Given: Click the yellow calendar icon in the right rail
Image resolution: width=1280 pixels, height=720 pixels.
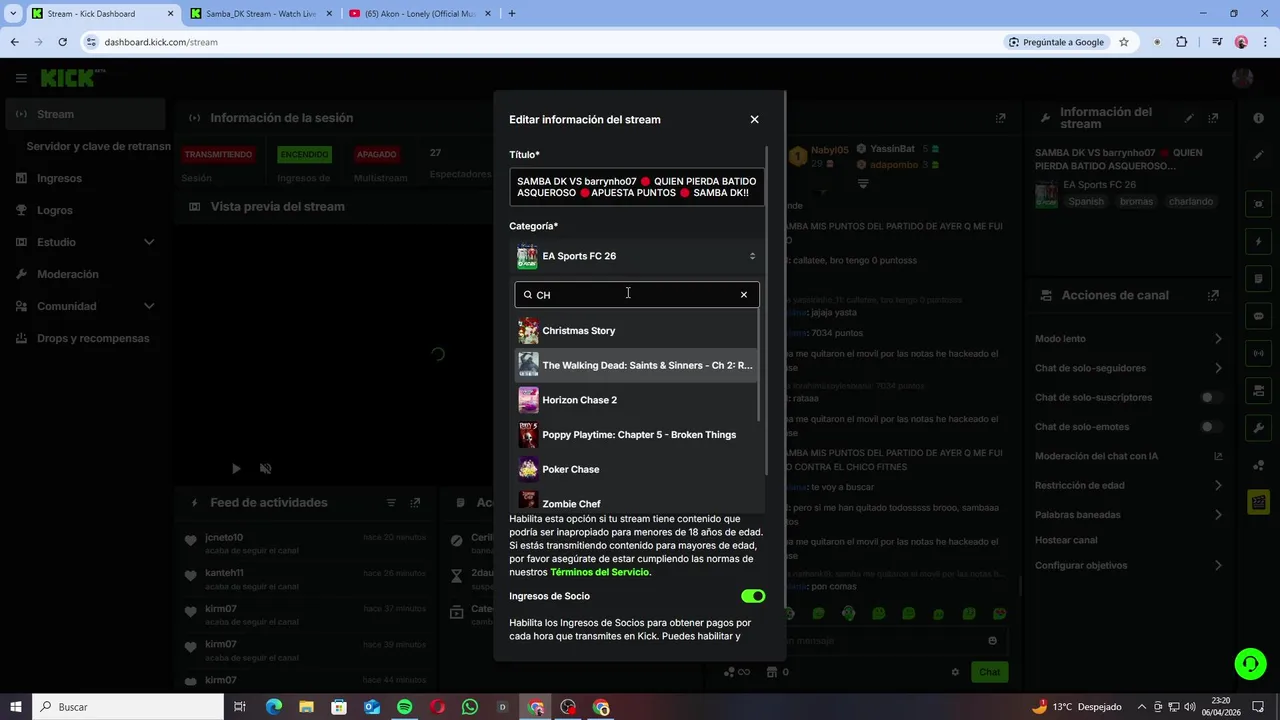Looking at the screenshot, I should [1259, 502].
